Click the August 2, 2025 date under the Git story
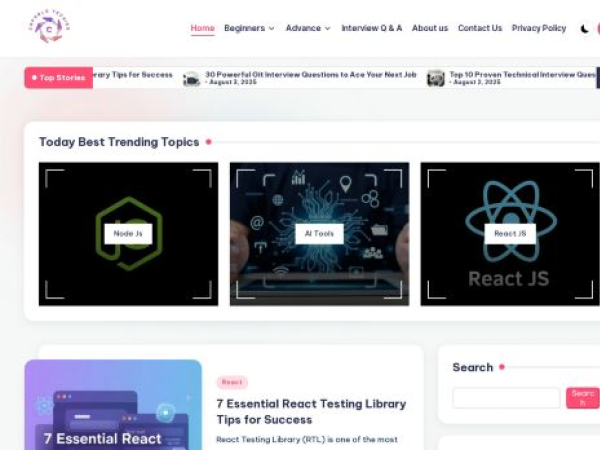This screenshot has height=450, width=600. pyautogui.click(x=232, y=82)
